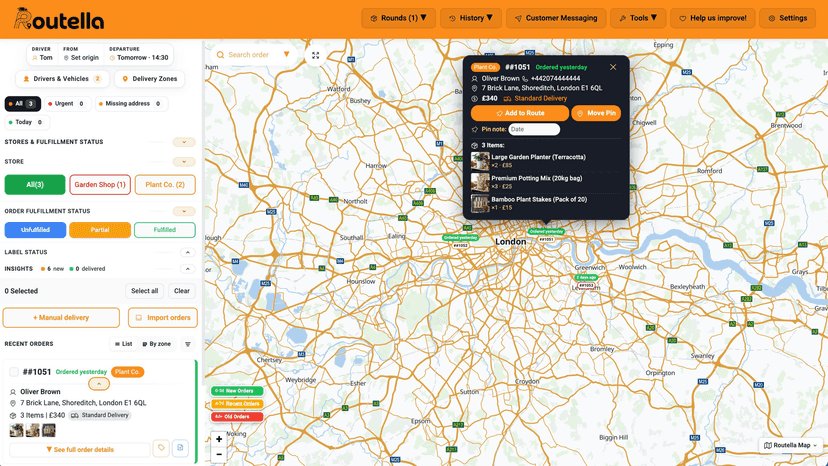Check the ##1051 order checkbox
This screenshot has height=466, width=828.
pos(14,372)
